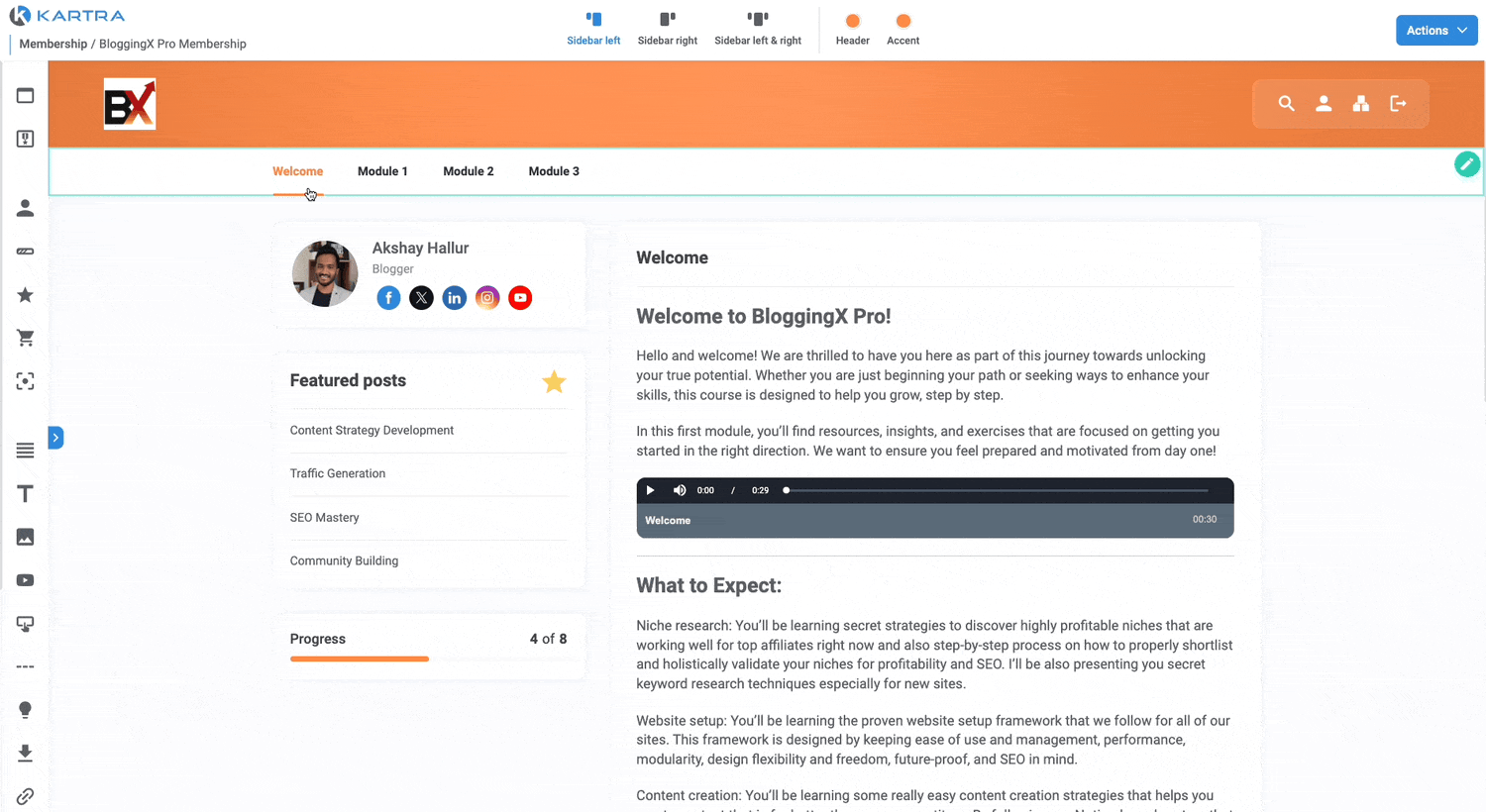Open the Actions dropdown

(x=1435, y=31)
